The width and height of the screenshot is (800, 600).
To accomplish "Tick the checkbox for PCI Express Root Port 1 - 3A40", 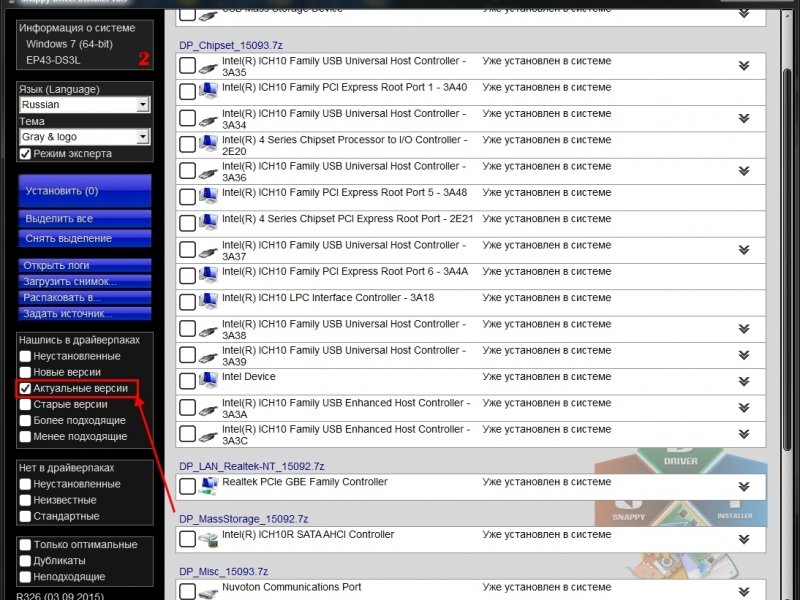I will pyautogui.click(x=187, y=92).
